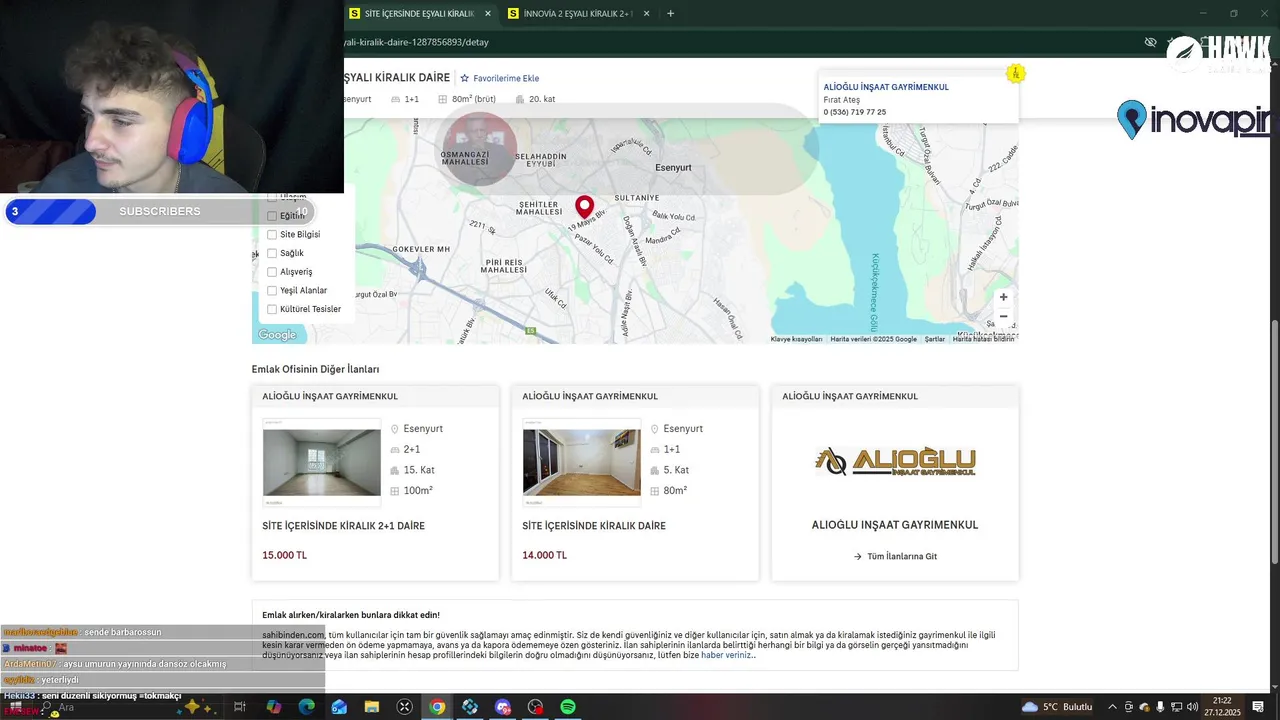Screen dimensions: 1280x720
Task: Open SİTE İÇERİSİNDE KİRALIK 2+1 DAİRE listing
Action: click(x=343, y=526)
